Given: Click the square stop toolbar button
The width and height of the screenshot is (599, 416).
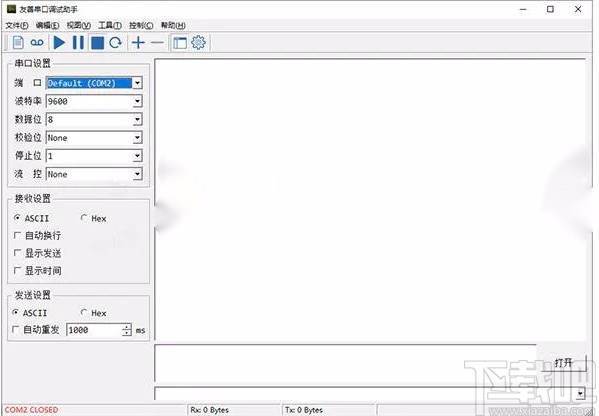Looking at the screenshot, I should [x=97, y=43].
